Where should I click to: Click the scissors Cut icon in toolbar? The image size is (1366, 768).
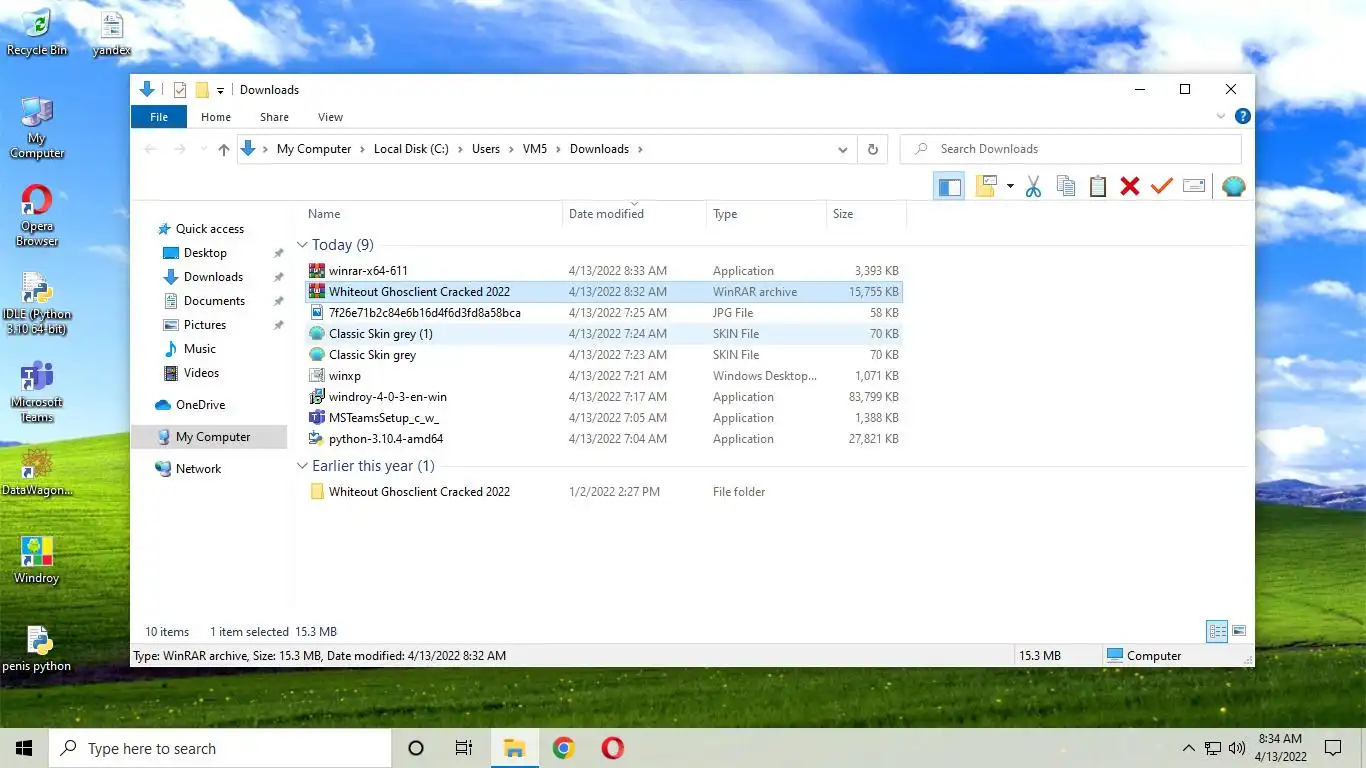[x=1034, y=186]
